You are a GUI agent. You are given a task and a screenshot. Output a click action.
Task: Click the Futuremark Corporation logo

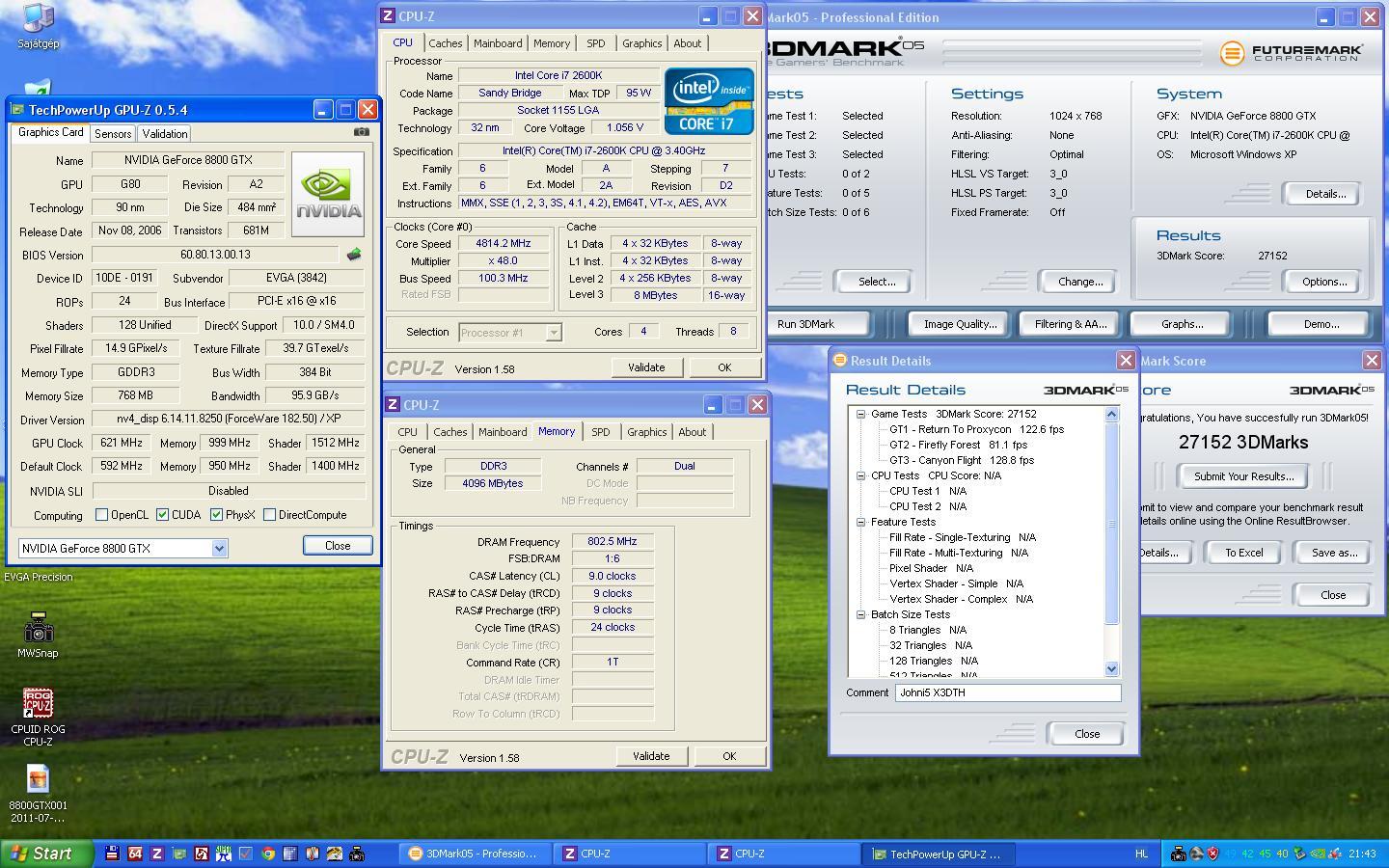click(x=1292, y=52)
